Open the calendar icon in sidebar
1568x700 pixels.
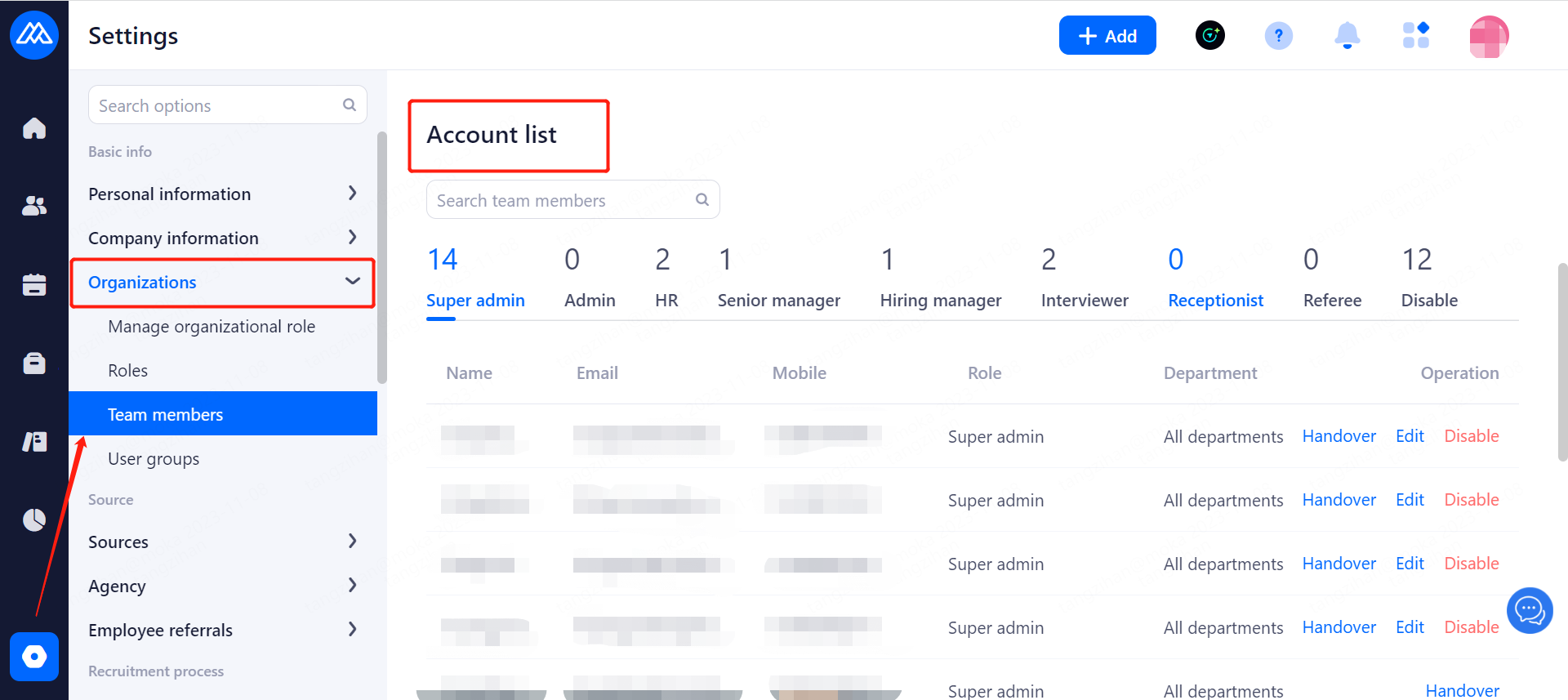[34, 284]
